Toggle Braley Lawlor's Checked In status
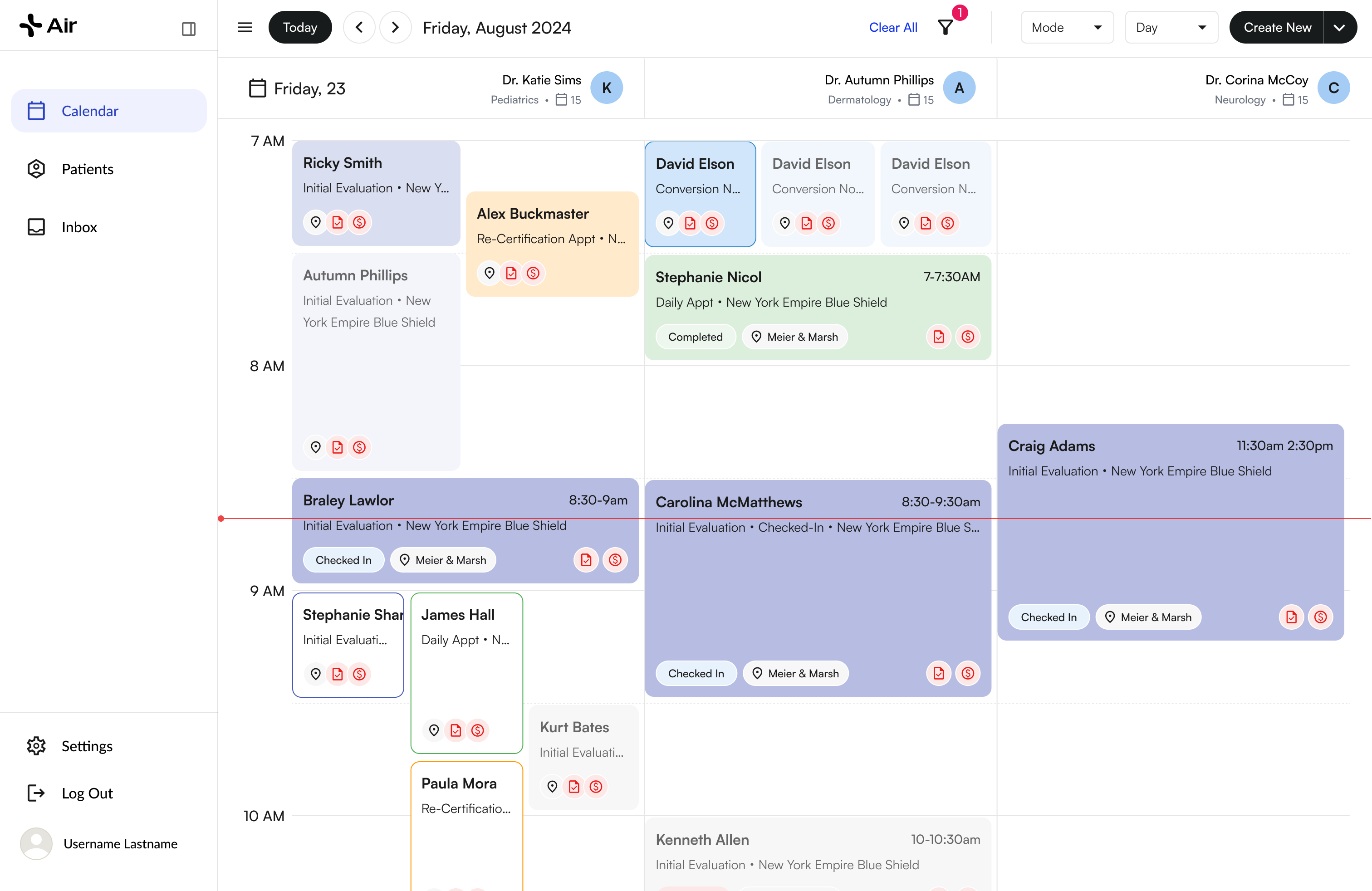 (343, 560)
